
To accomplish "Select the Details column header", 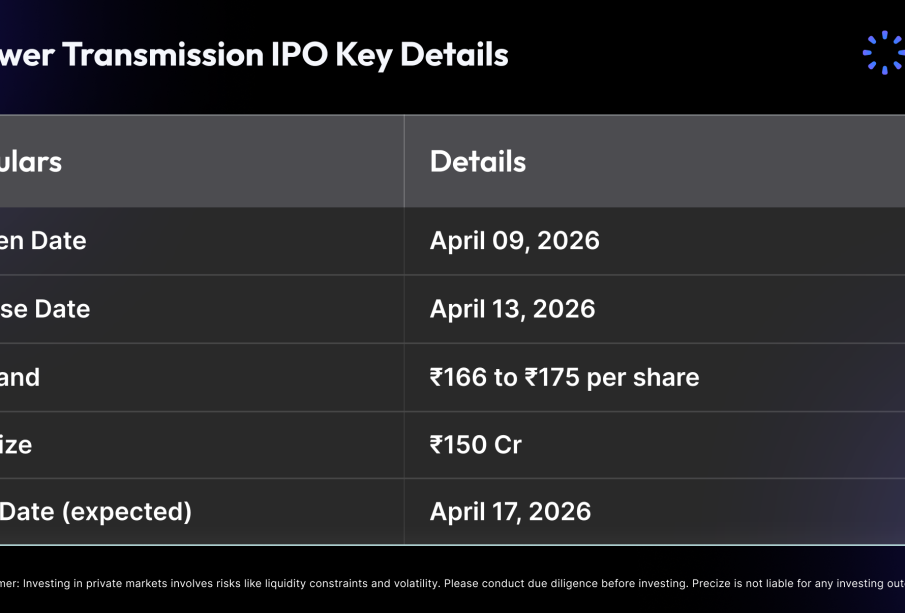I will click(x=477, y=161).
